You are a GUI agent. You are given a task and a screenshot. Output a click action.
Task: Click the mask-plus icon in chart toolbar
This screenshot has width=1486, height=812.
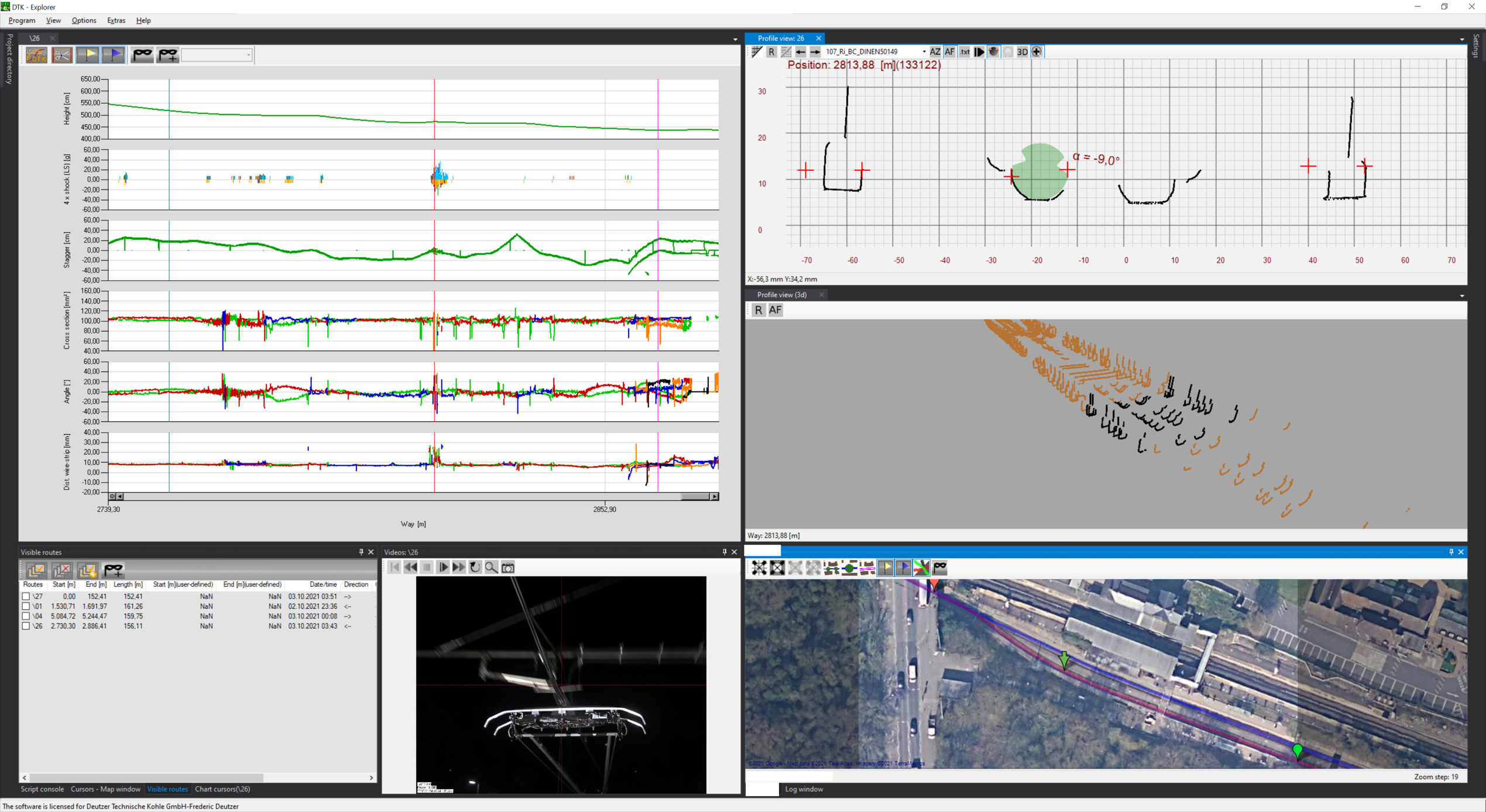click(x=168, y=55)
